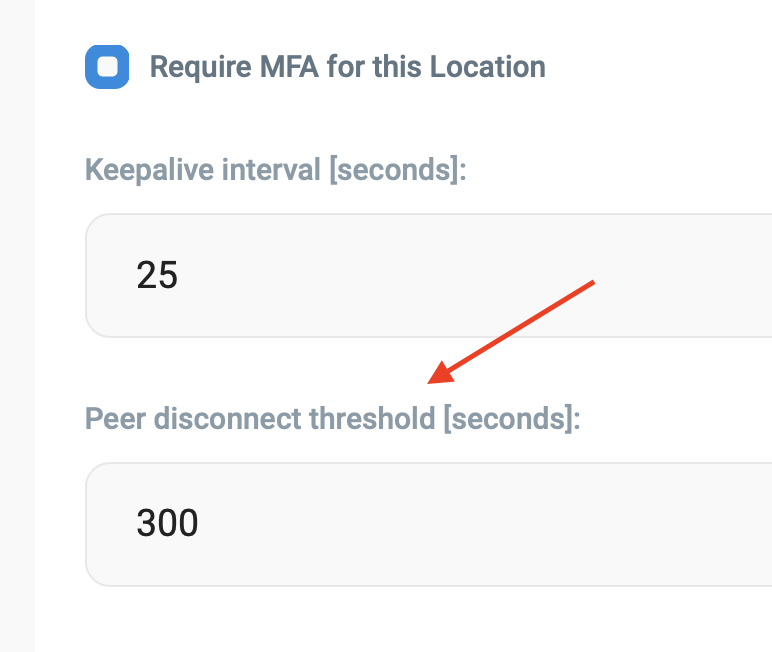Focus the Keepalive interval input field

pos(450,275)
